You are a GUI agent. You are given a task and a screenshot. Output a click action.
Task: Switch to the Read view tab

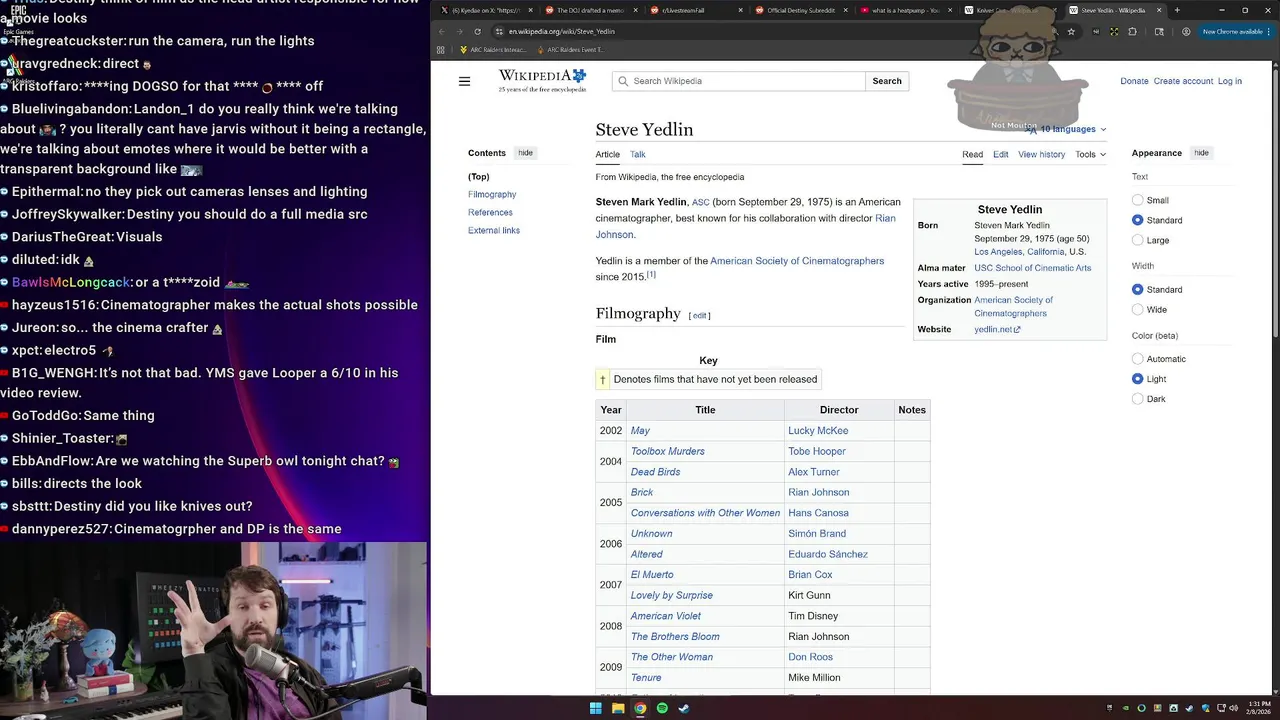[972, 154]
